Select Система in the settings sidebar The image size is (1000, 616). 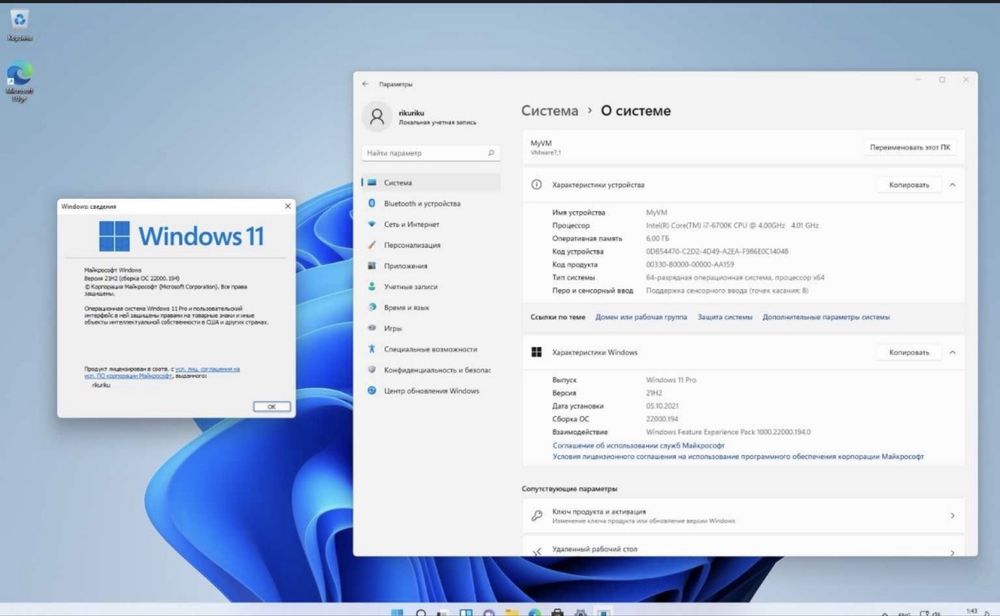(x=431, y=182)
